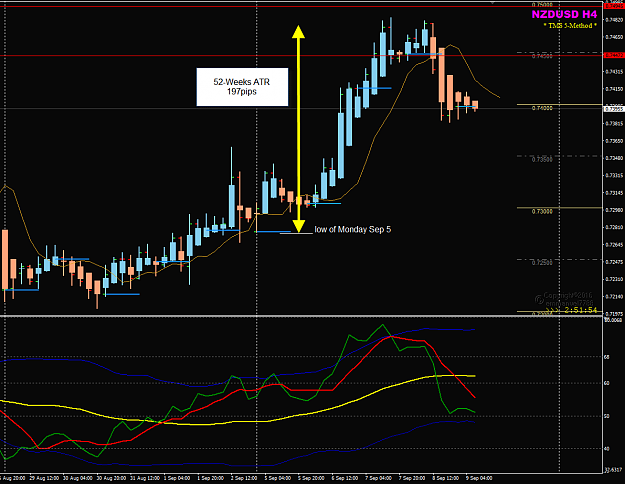This screenshot has height=484, width=625.
Task: Click 0.71975 on the price axis
Action: (614, 314)
